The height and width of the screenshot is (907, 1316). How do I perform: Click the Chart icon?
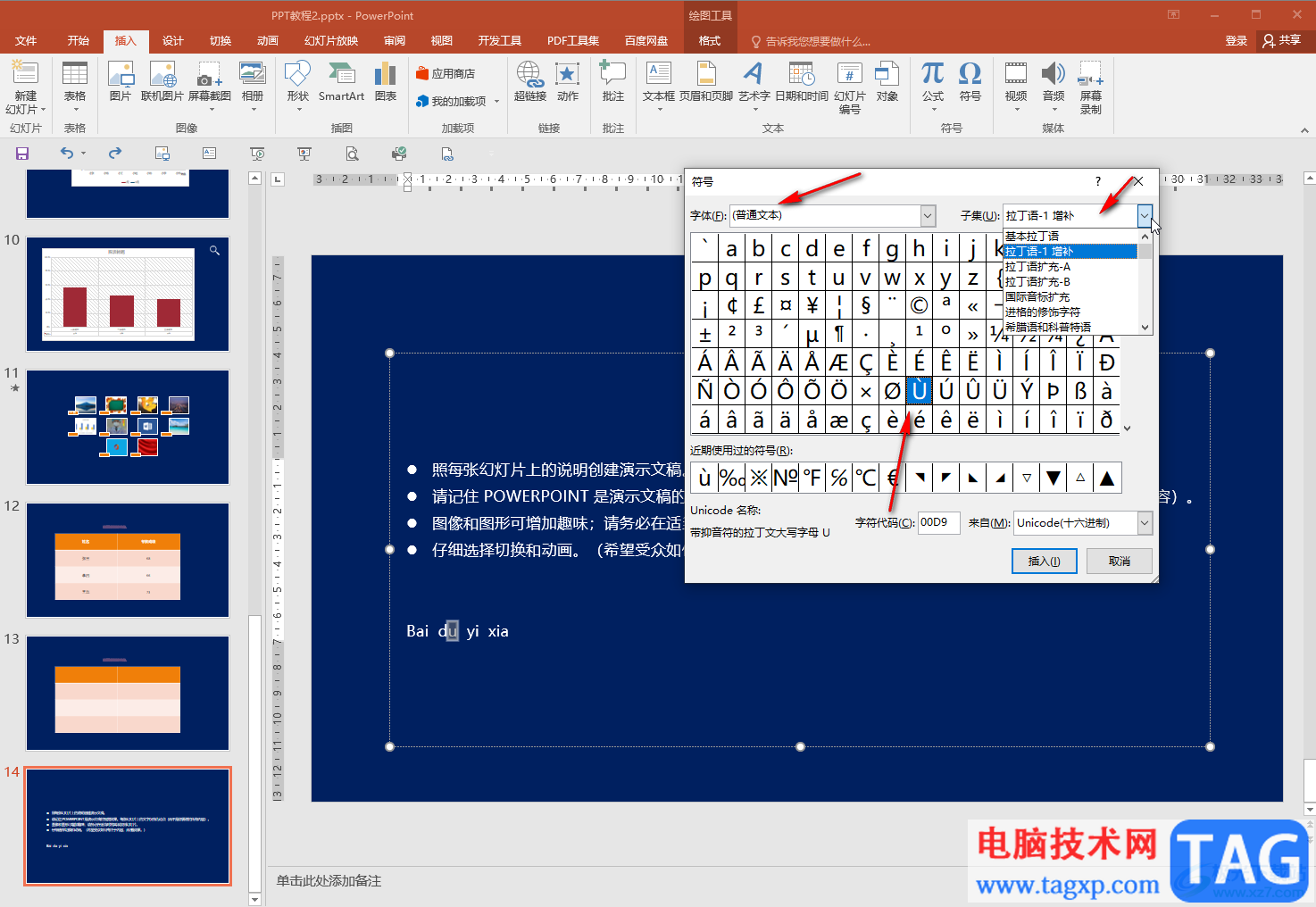pos(386,81)
